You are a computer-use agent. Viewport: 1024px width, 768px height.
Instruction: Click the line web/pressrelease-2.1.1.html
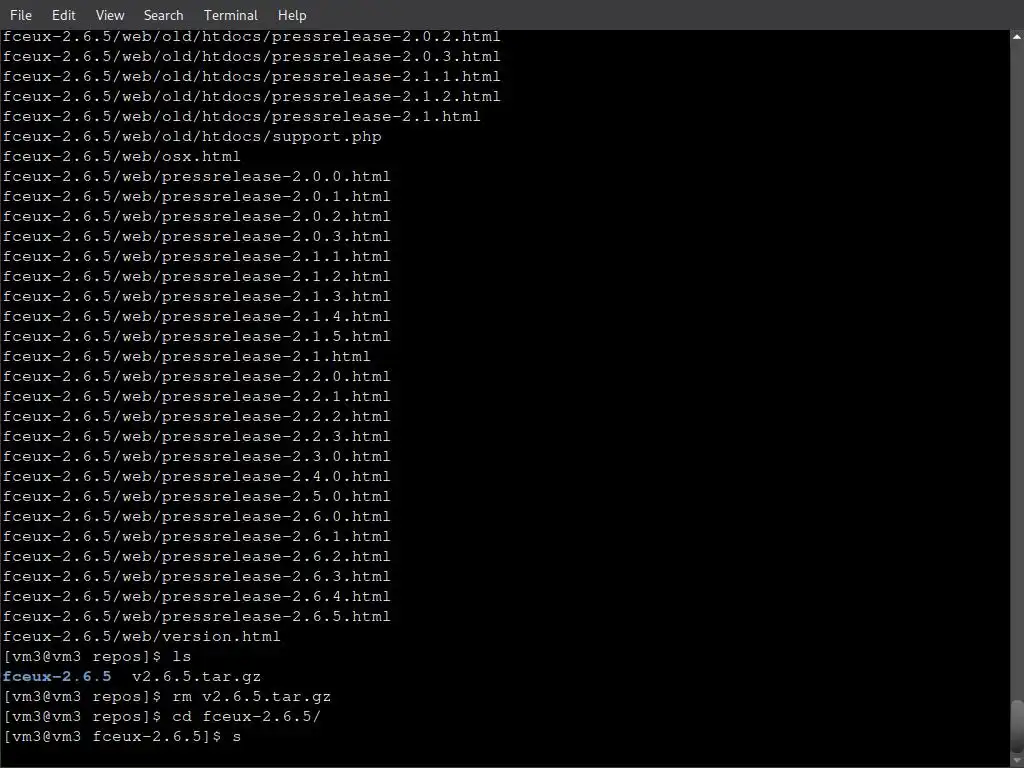coord(197,257)
